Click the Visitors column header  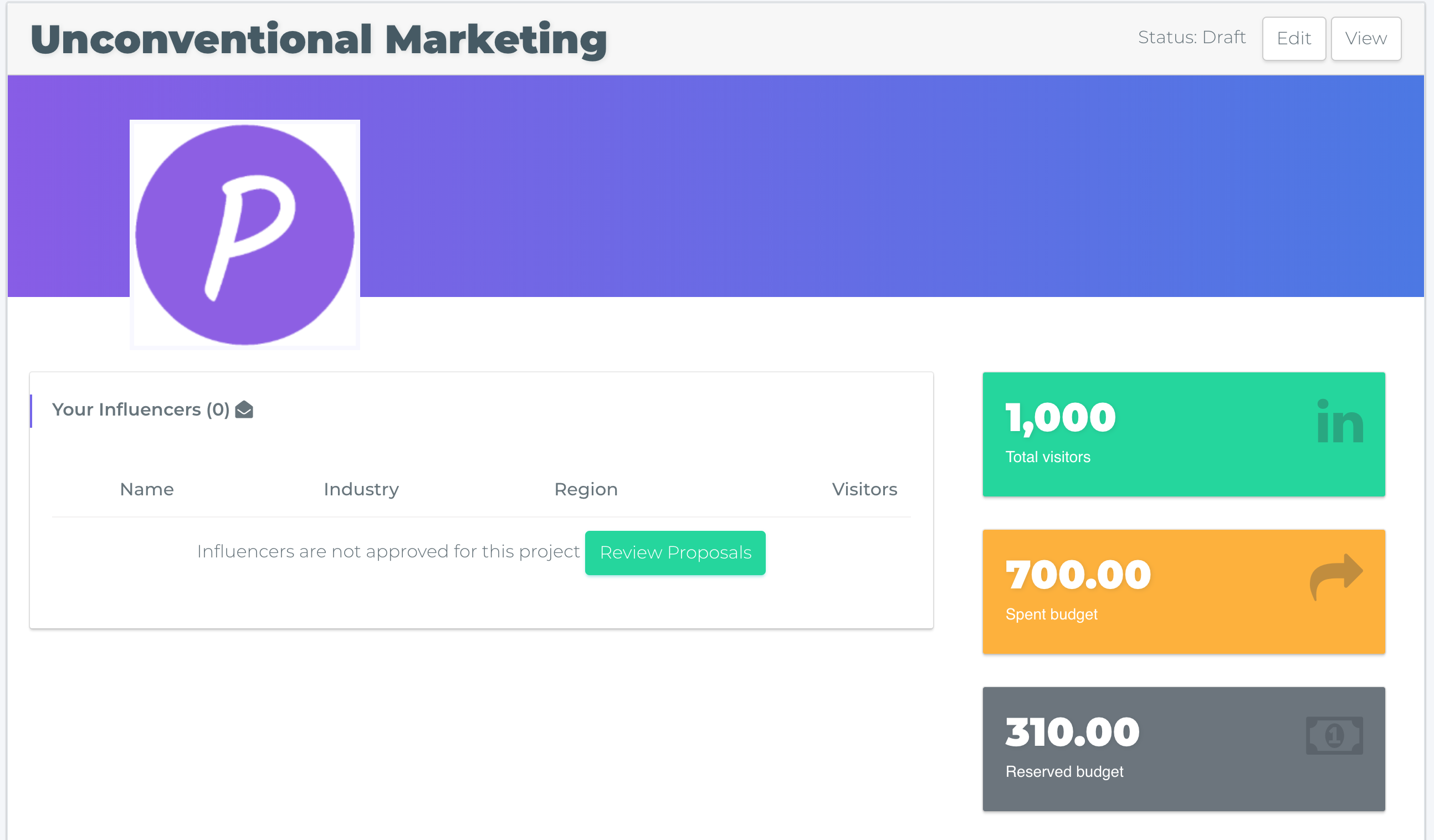(864, 489)
